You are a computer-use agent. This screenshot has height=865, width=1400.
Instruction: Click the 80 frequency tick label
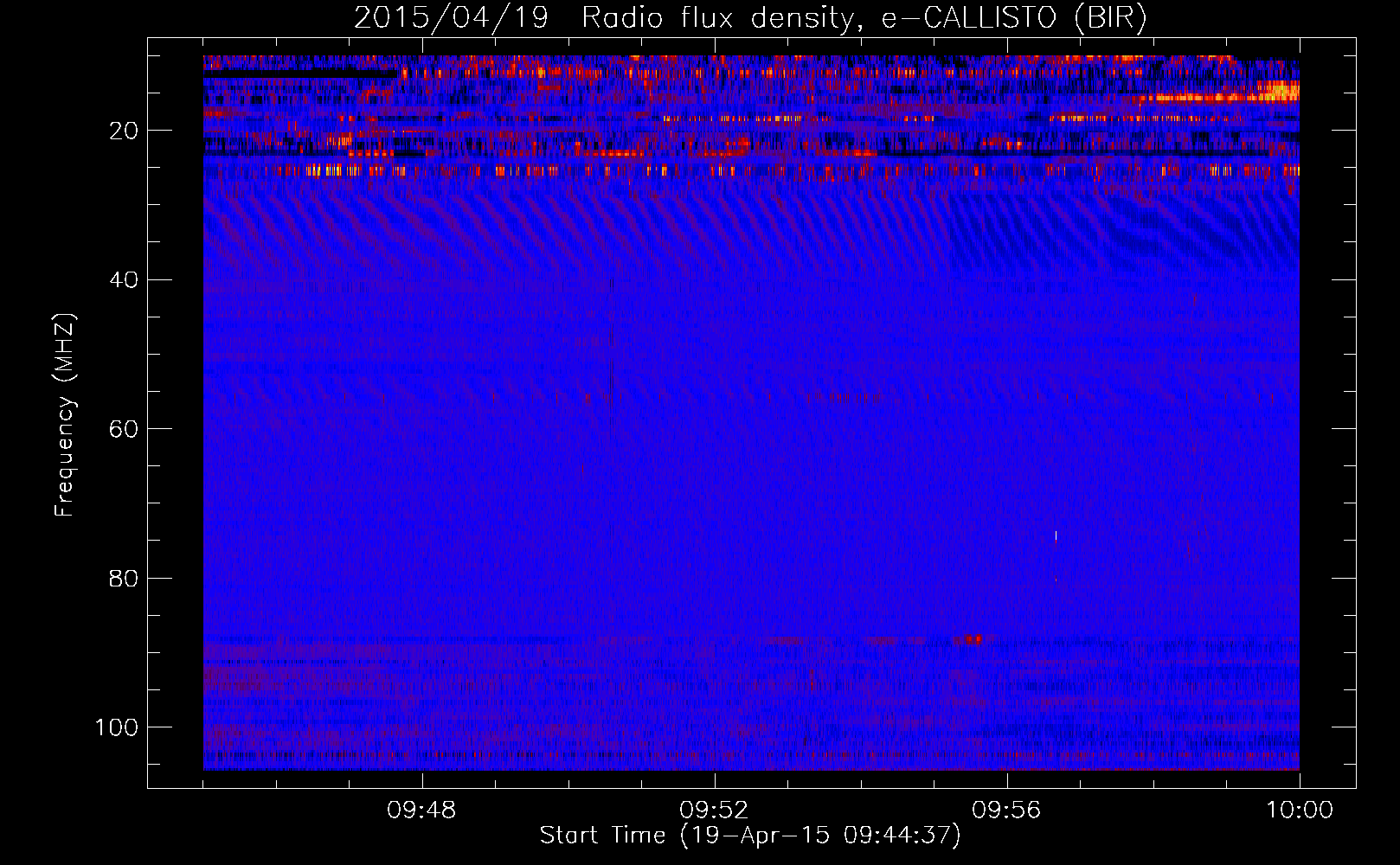pyautogui.click(x=124, y=578)
